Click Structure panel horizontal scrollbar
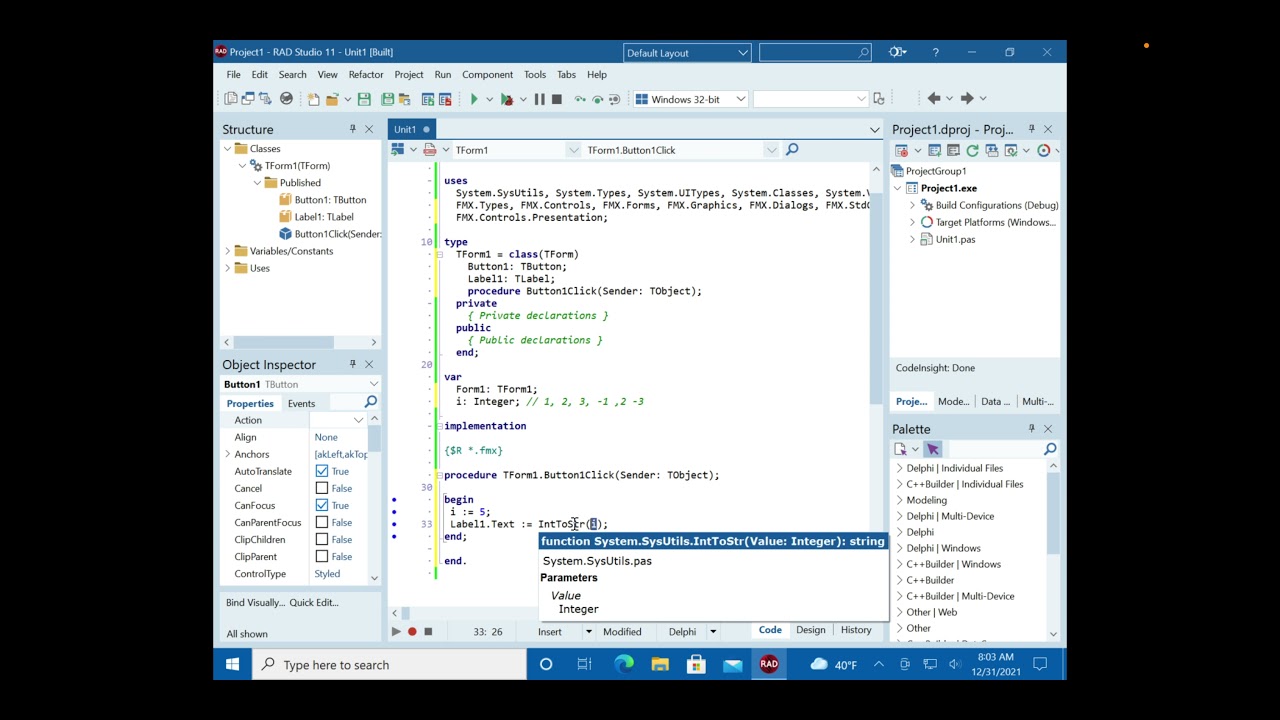This screenshot has width=1280, height=720. pos(300,342)
